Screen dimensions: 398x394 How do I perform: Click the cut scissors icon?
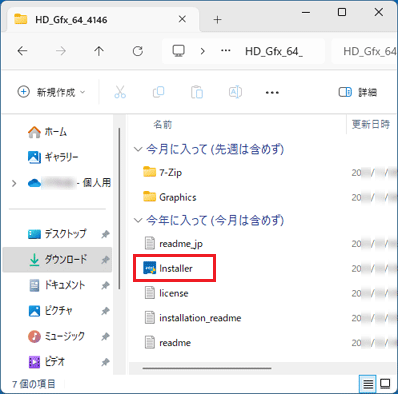pos(120,92)
